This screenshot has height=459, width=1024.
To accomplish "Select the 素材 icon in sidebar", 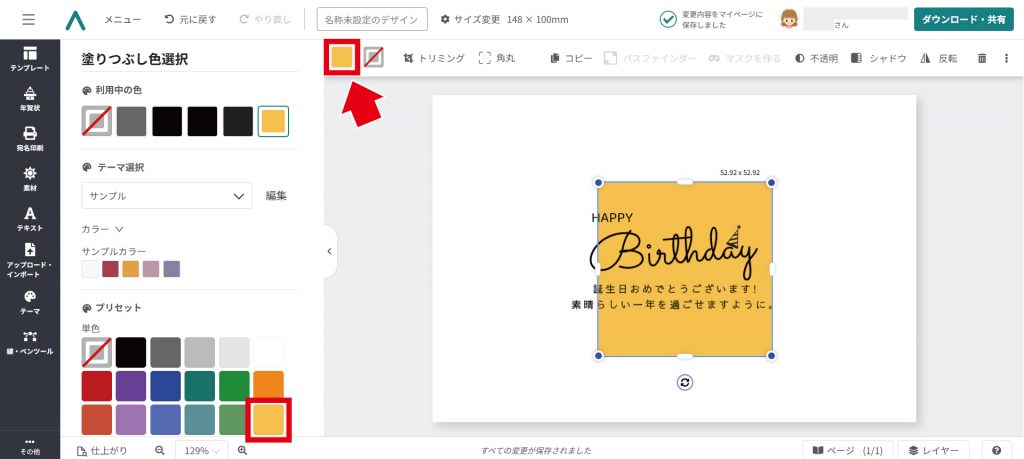I will [x=30, y=179].
